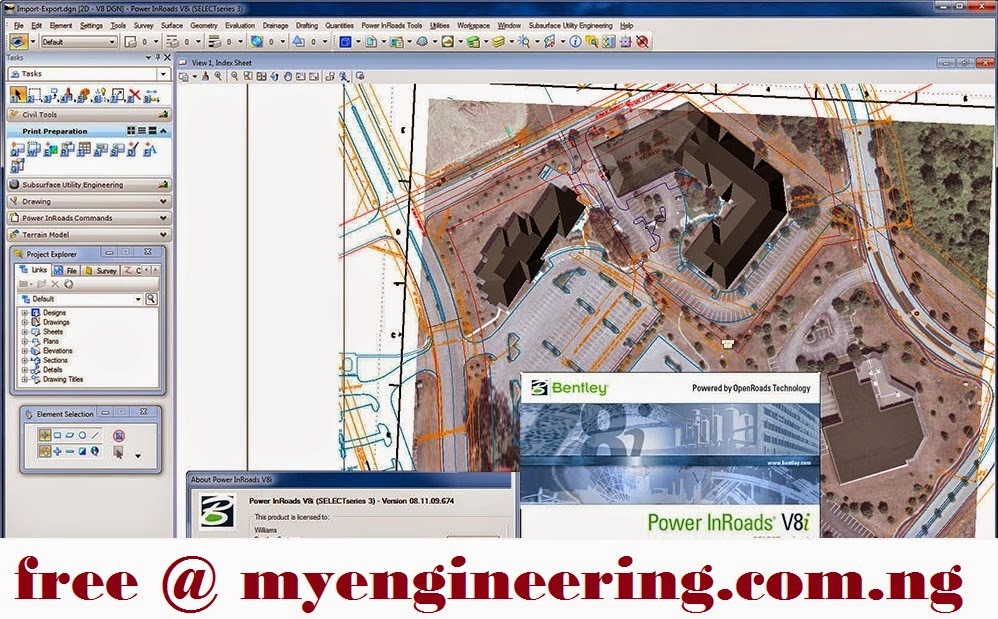This screenshot has width=998, height=619.
Task: Select the Pan View hand icon
Action: tap(288, 76)
